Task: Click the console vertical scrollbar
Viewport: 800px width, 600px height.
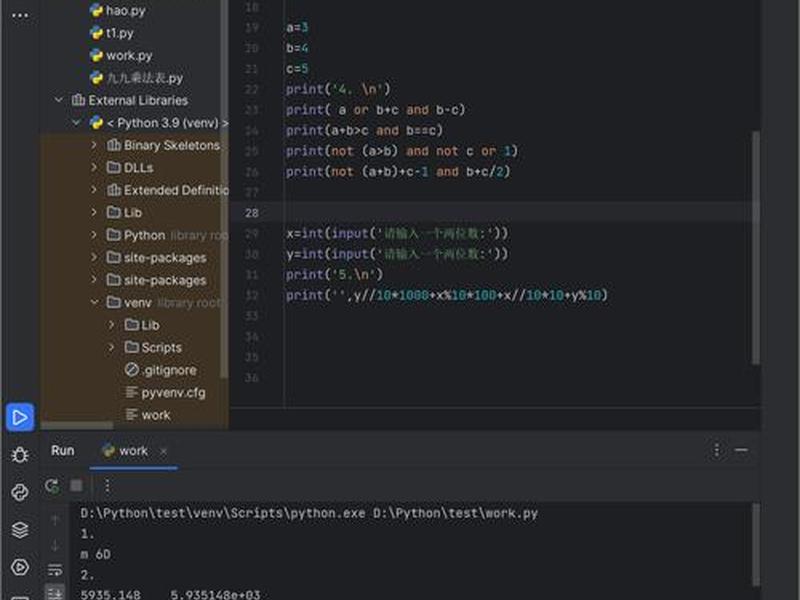Action: coord(757,545)
